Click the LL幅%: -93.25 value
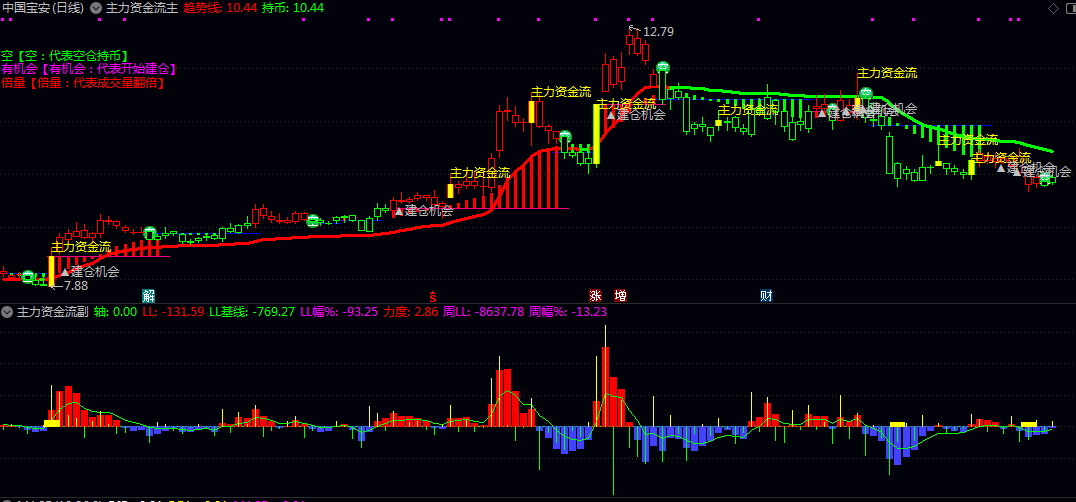Viewport: 1076px width, 502px height. pyautogui.click(x=339, y=312)
